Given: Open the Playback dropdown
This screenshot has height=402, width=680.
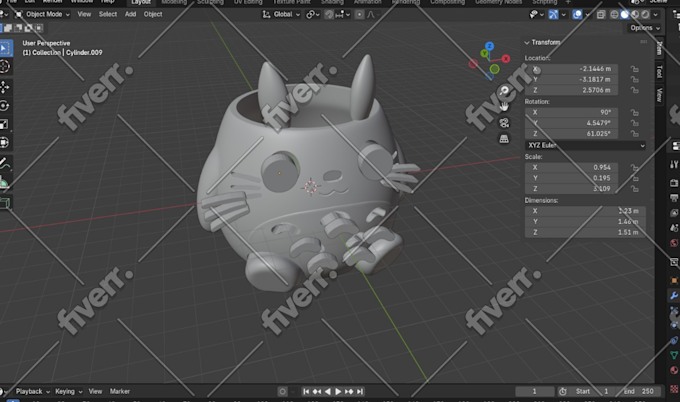Looking at the screenshot, I should click(x=33, y=392).
